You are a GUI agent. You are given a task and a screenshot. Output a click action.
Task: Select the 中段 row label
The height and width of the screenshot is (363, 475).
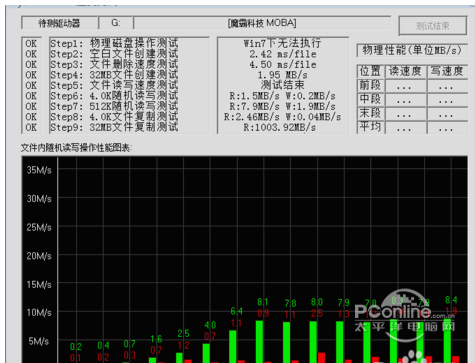pyautogui.click(x=370, y=99)
